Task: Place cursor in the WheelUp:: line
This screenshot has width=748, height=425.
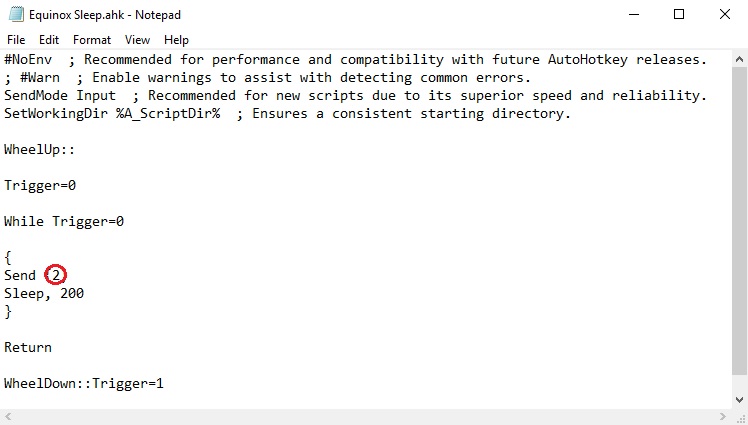Action: click(36, 149)
